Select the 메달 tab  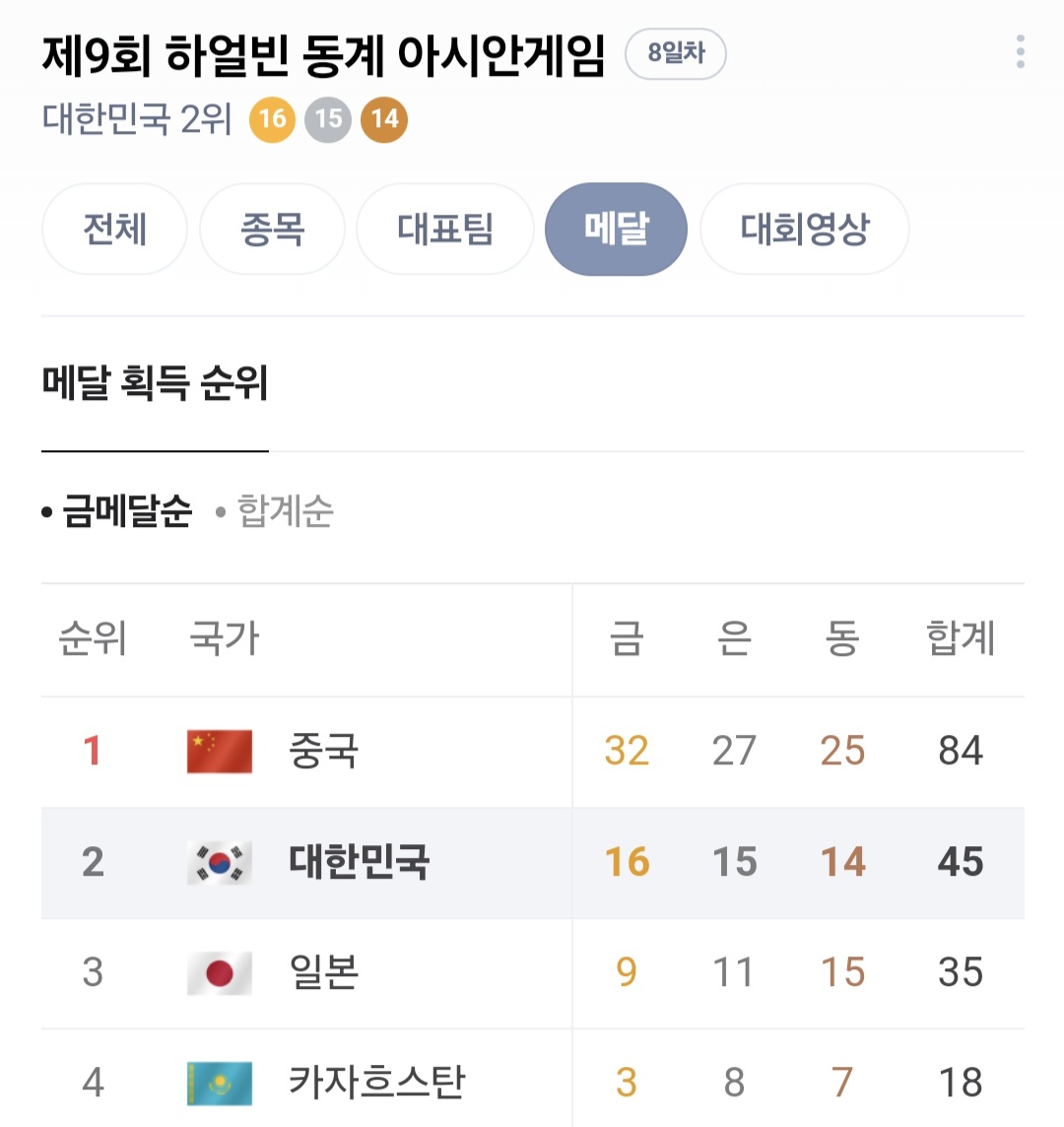click(x=616, y=230)
